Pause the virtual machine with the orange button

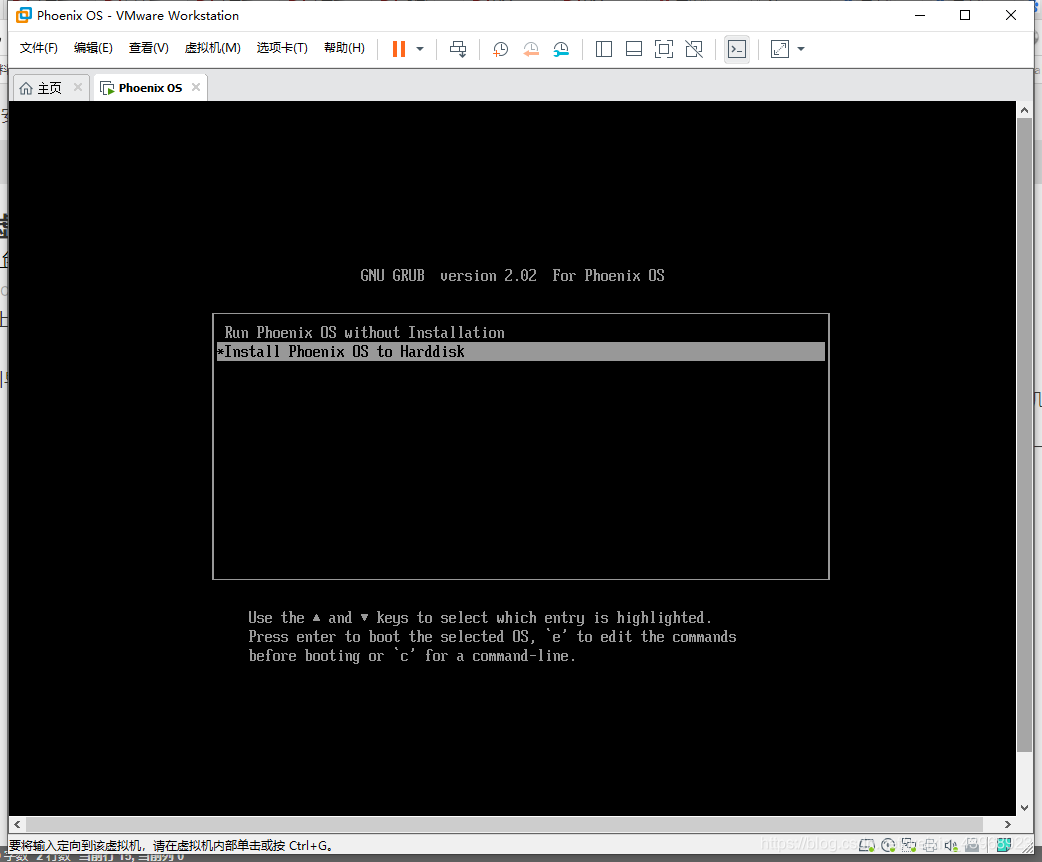(x=399, y=49)
